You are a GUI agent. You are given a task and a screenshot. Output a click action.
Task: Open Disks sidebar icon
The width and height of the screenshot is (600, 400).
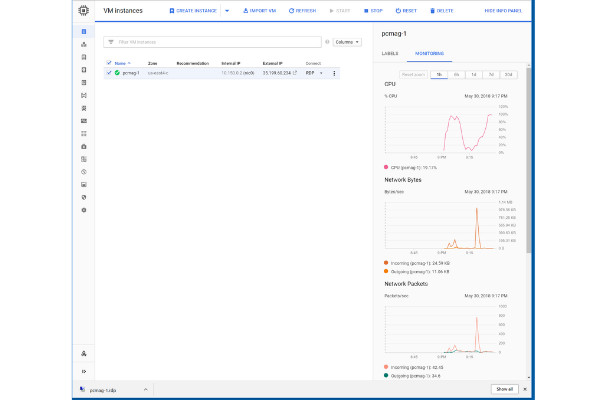[x=84, y=70]
